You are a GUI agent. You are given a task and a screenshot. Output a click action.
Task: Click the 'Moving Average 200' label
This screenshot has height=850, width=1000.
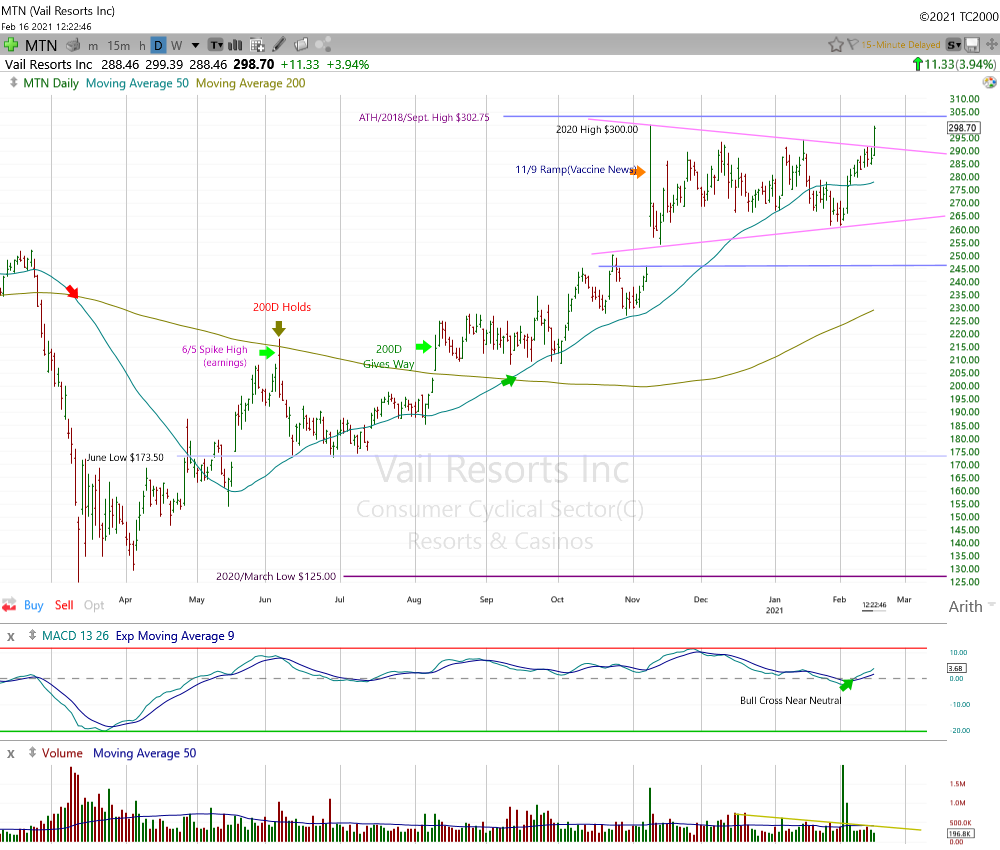tap(251, 83)
